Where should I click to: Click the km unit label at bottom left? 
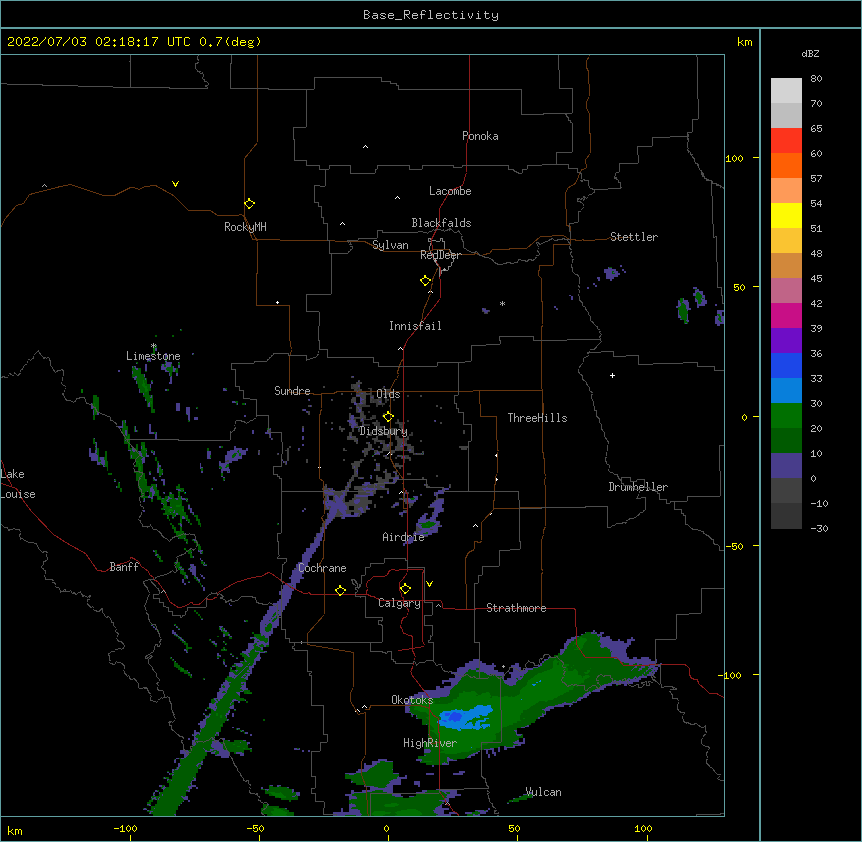(x=15, y=831)
